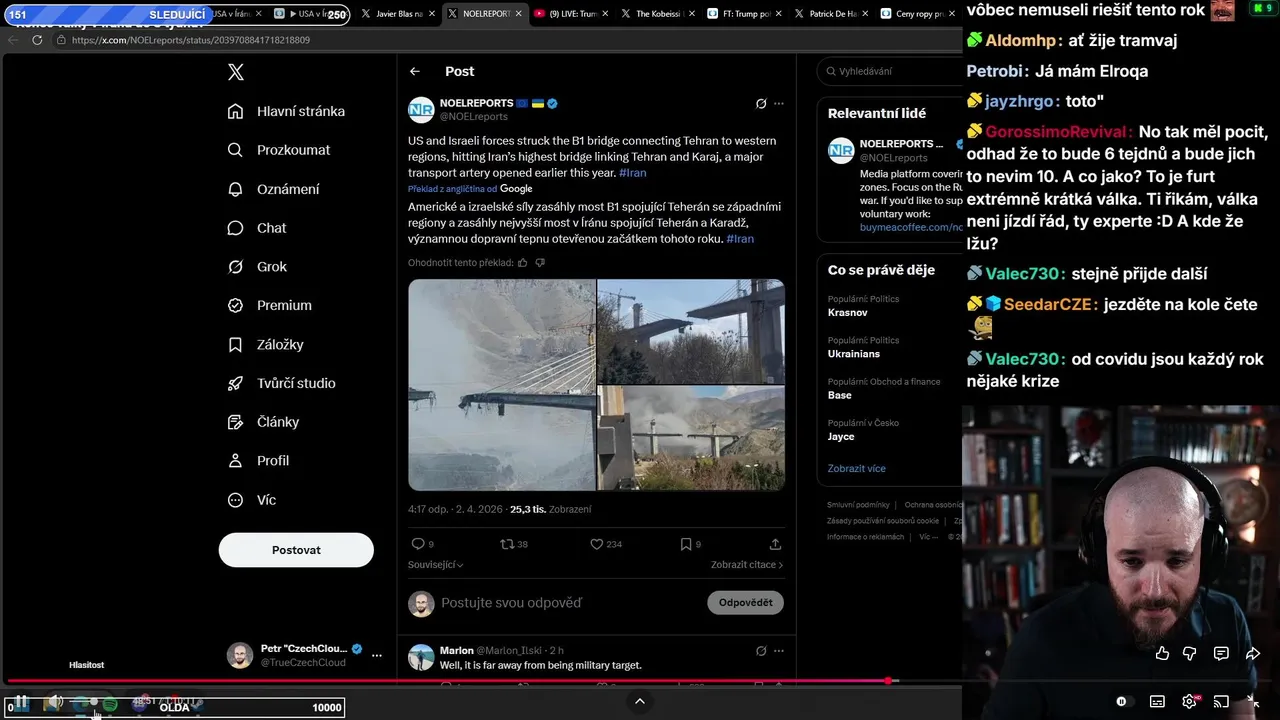Image resolution: width=1280 pixels, height=720 pixels.
Task: Open the bottom-right smoke photo
Action: tap(691, 438)
